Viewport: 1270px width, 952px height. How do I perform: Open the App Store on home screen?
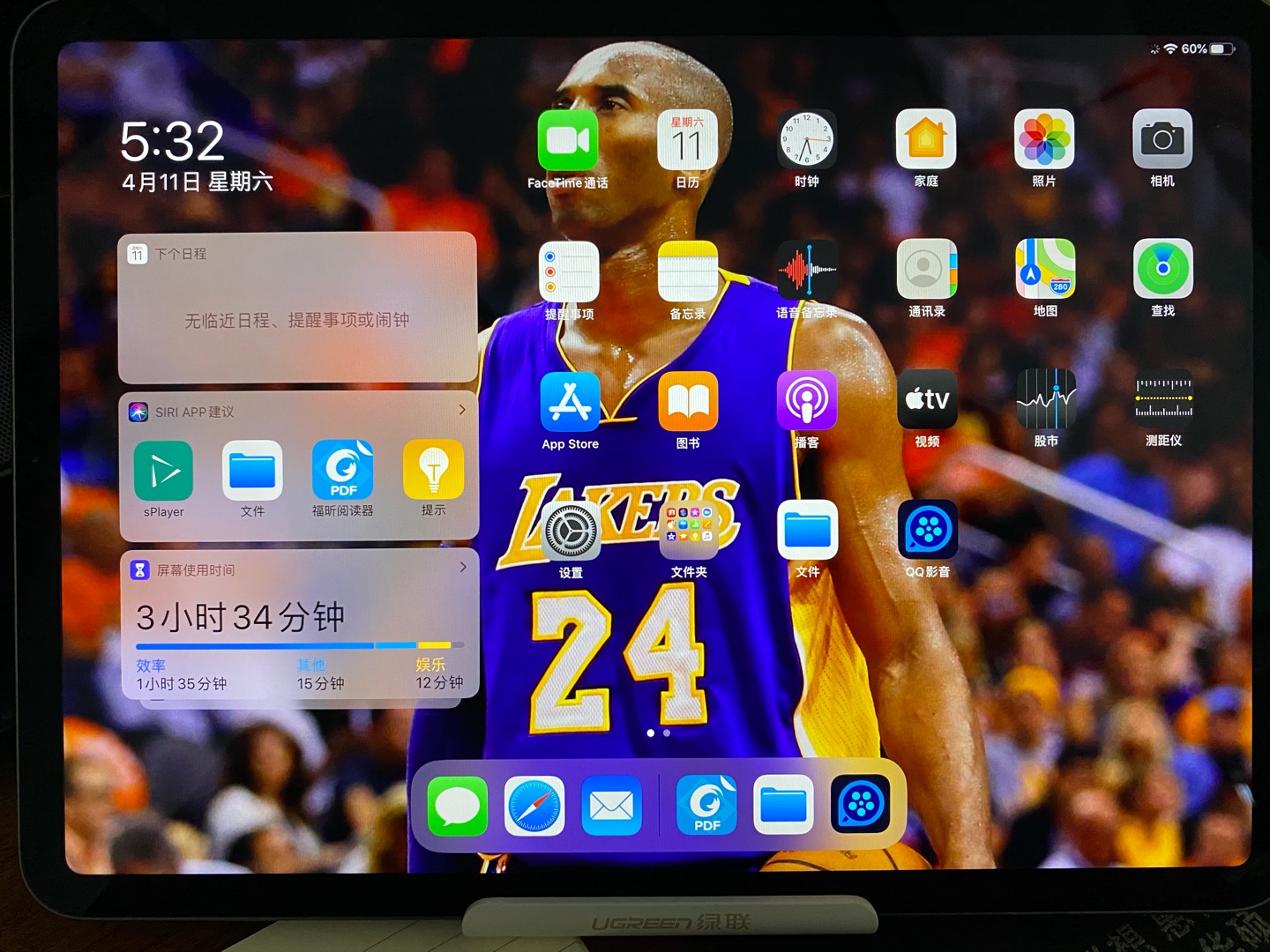pyautogui.click(x=570, y=402)
